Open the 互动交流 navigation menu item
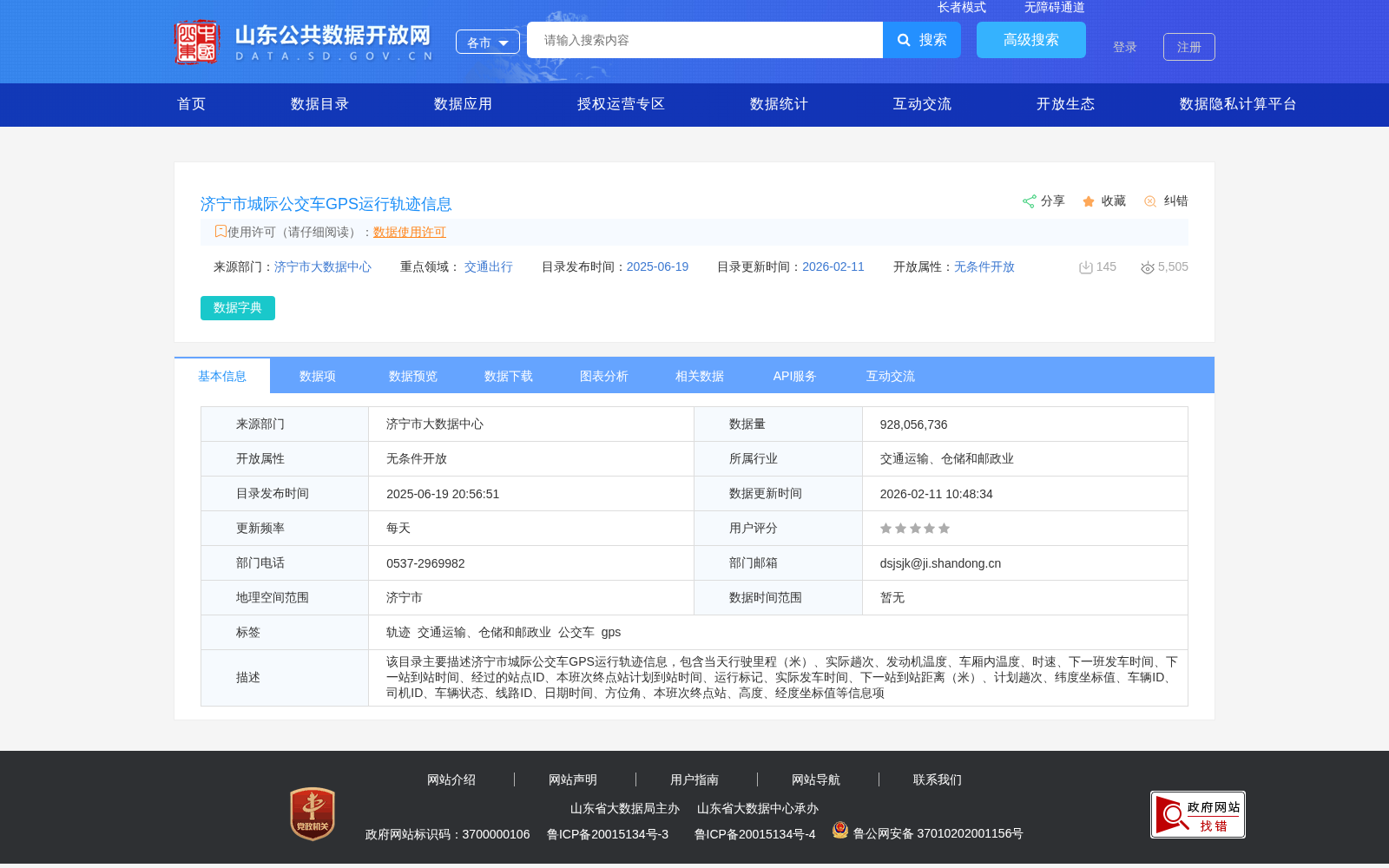1389x868 pixels. point(922,104)
